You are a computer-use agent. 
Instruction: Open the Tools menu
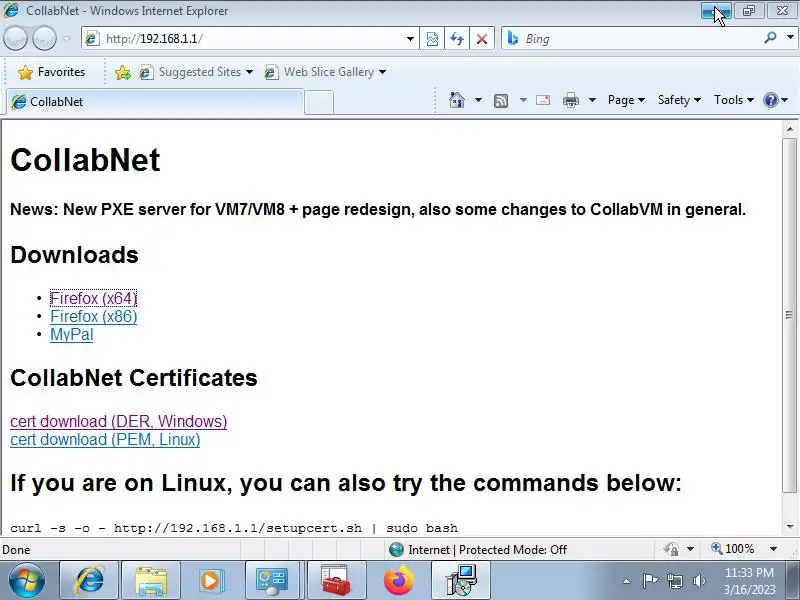[x=734, y=100]
